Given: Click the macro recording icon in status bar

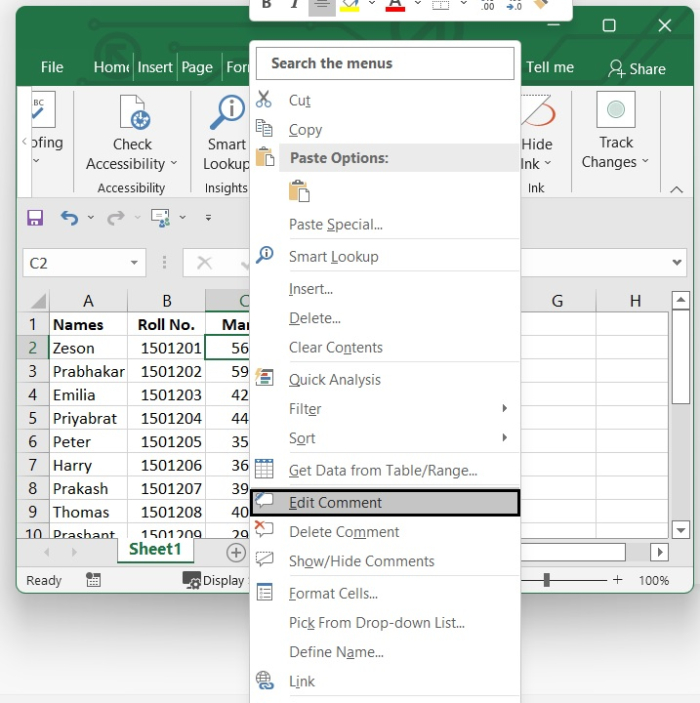Looking at the screenshot, I should coord(93,580).
